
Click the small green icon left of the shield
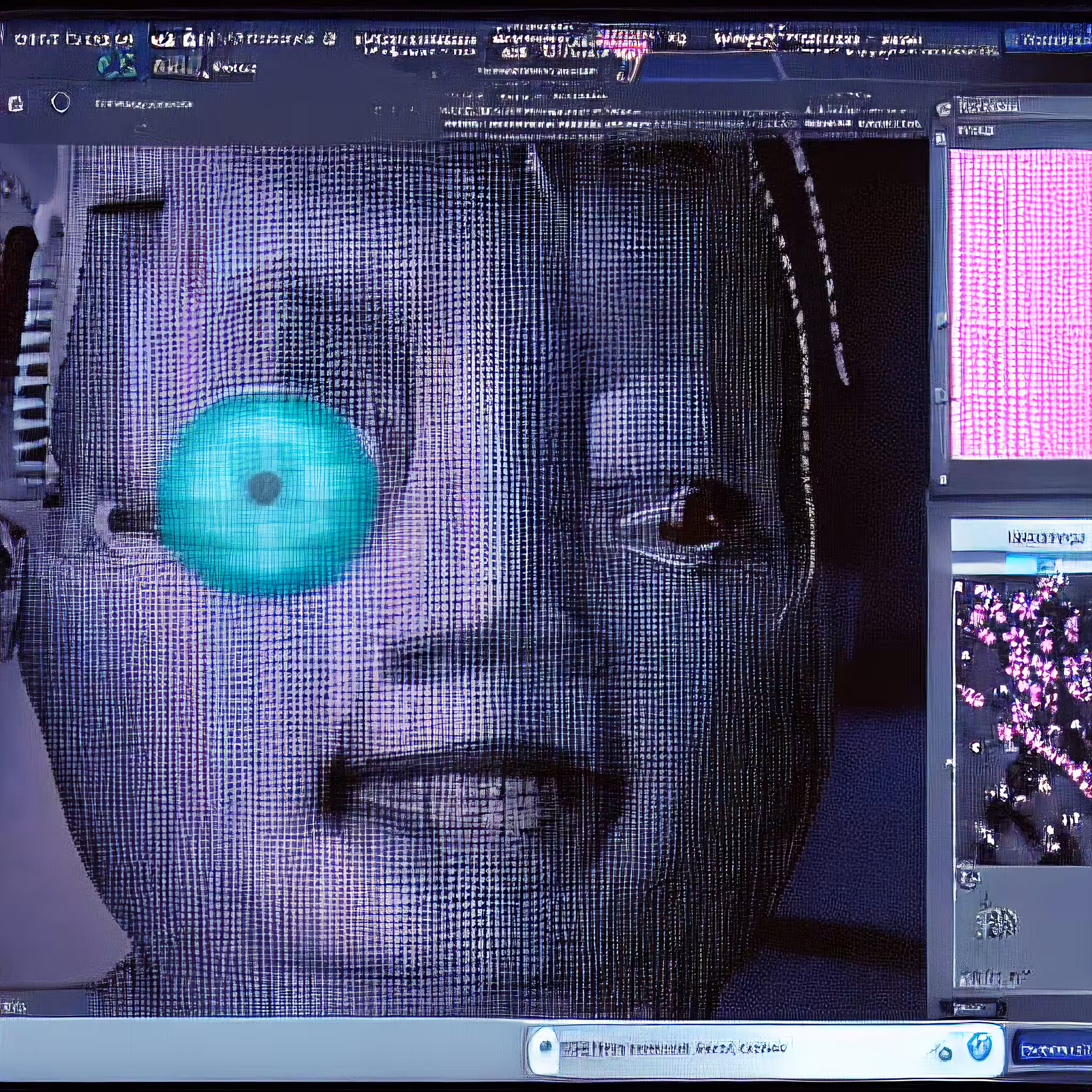pos(942,1052)
